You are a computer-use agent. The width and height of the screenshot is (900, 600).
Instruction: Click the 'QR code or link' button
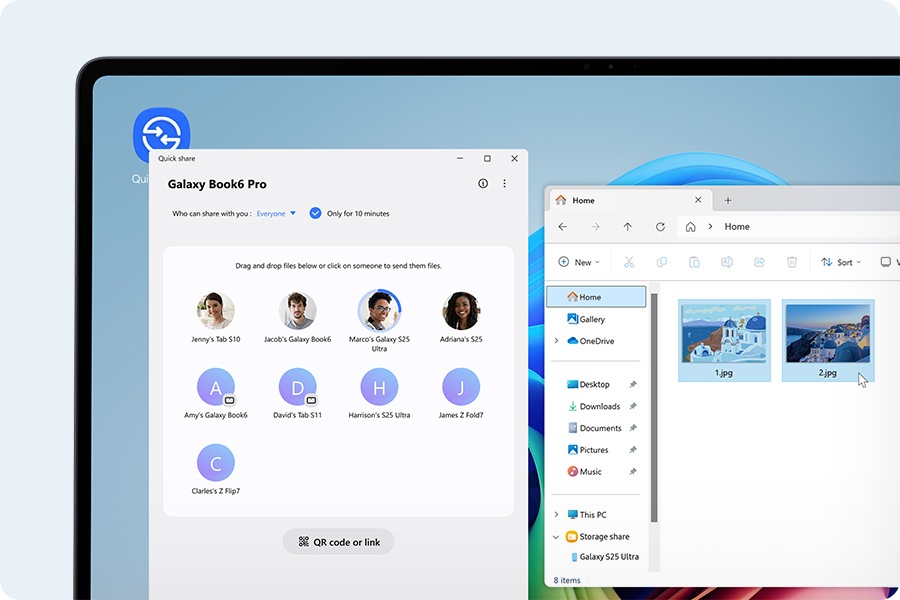(x=338, y=542)
